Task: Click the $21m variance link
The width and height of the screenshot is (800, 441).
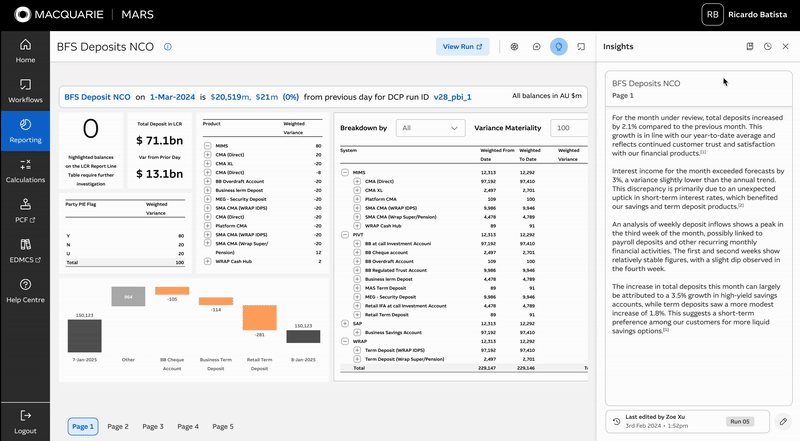Action: (x=267, y=97)
